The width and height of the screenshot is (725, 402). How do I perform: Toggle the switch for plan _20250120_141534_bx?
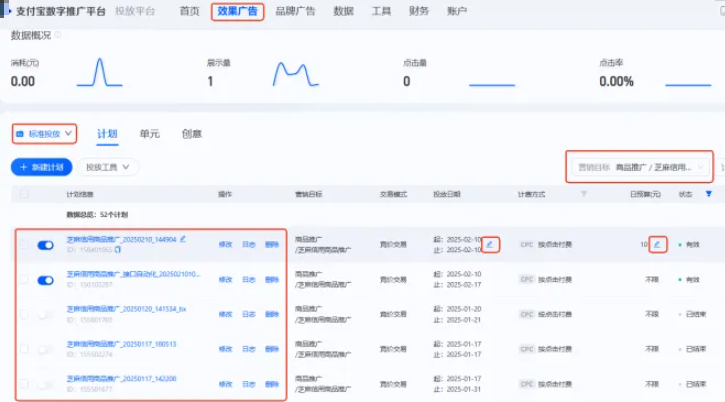45,315
